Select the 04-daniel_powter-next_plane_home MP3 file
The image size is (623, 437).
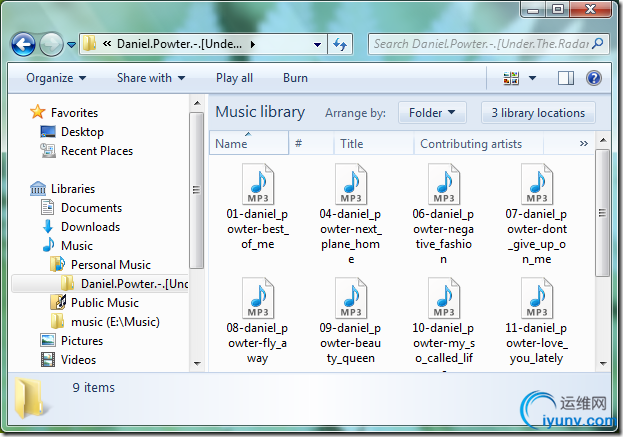click(351, 214)
